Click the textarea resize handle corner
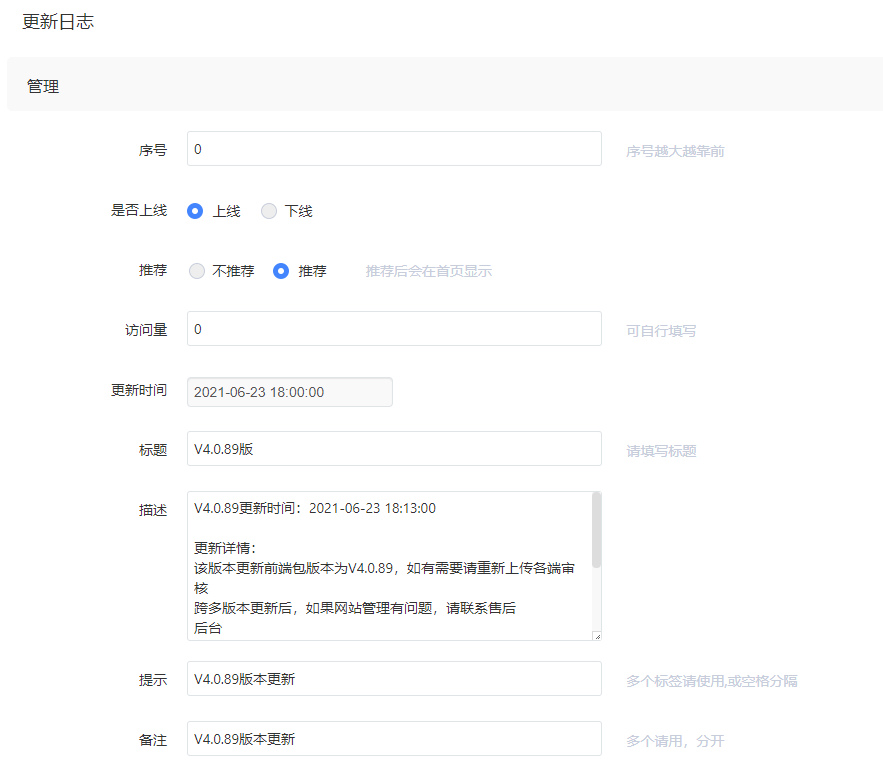Screen dimensions: 883x773 coord(597,636)
